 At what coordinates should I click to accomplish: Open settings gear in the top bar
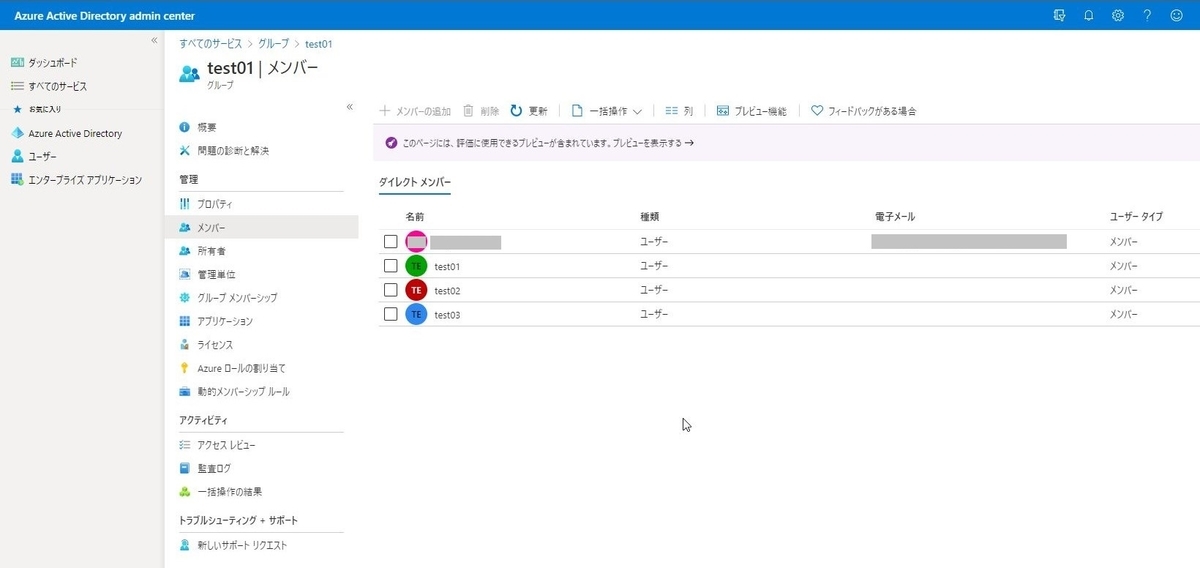[x=1118, y=15]
